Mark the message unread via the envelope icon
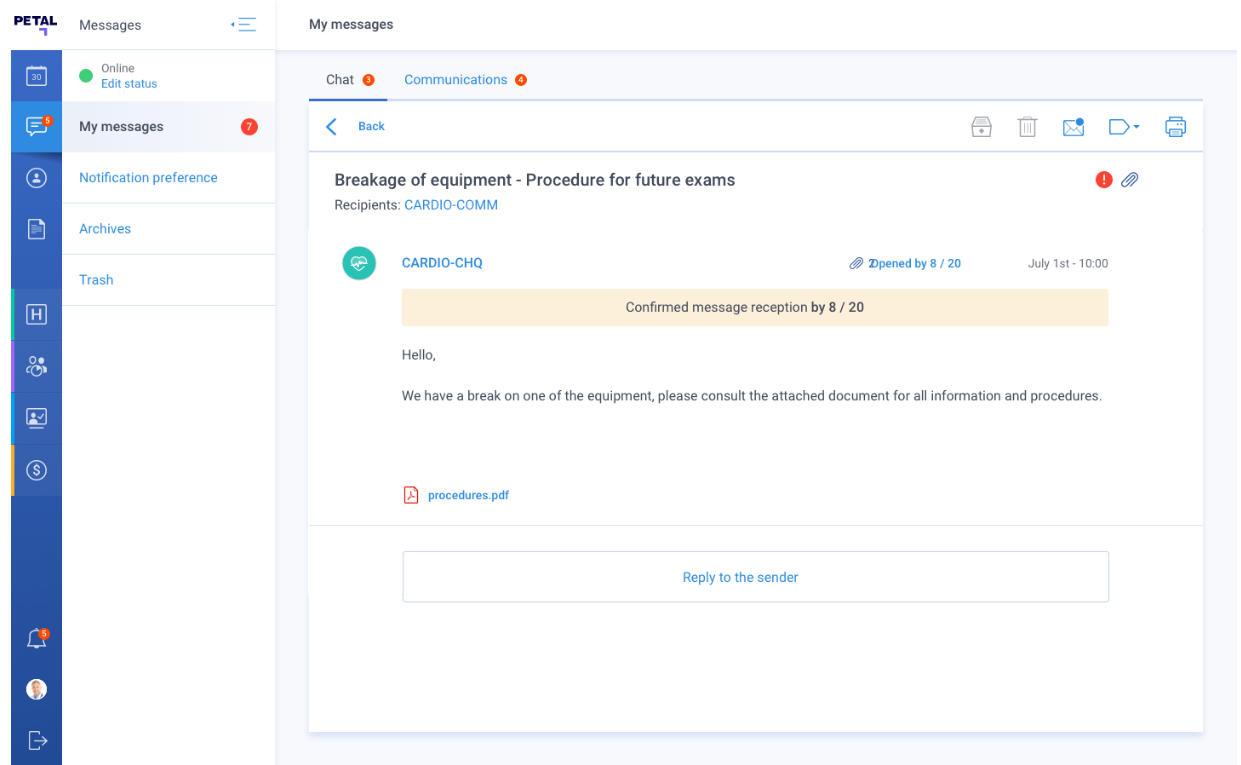Screen dimensions: 1241x765 point(1072,126)
